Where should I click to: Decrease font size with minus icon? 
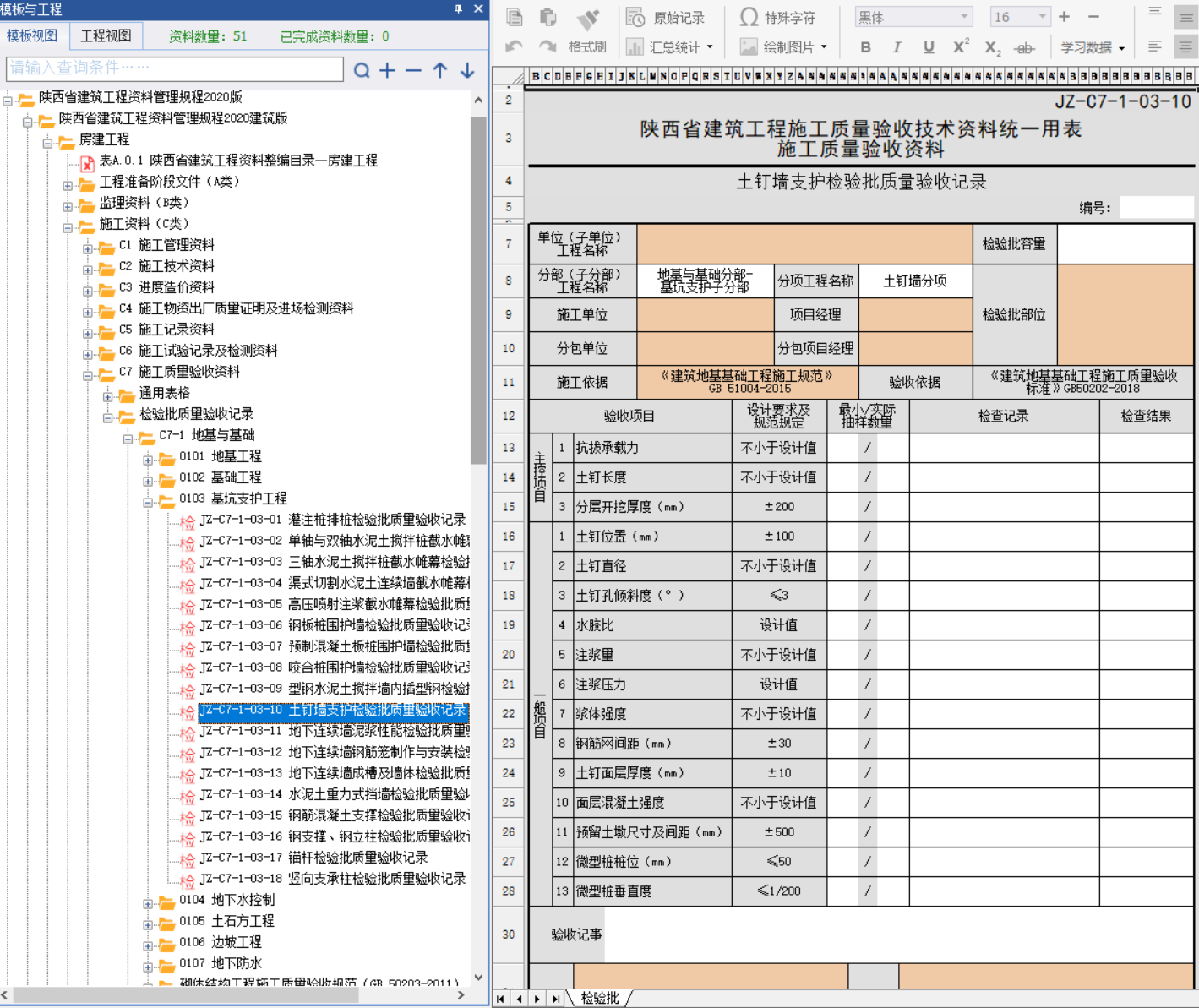(1093, 17)
